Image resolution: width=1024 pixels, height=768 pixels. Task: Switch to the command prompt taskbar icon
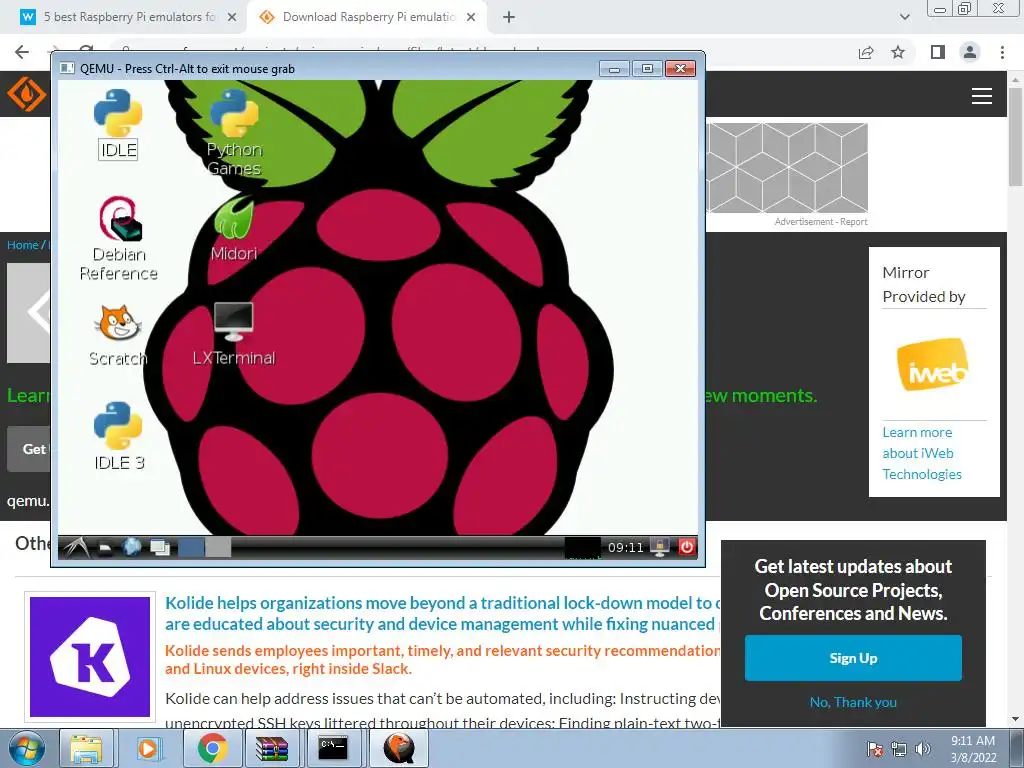(332, 749)
